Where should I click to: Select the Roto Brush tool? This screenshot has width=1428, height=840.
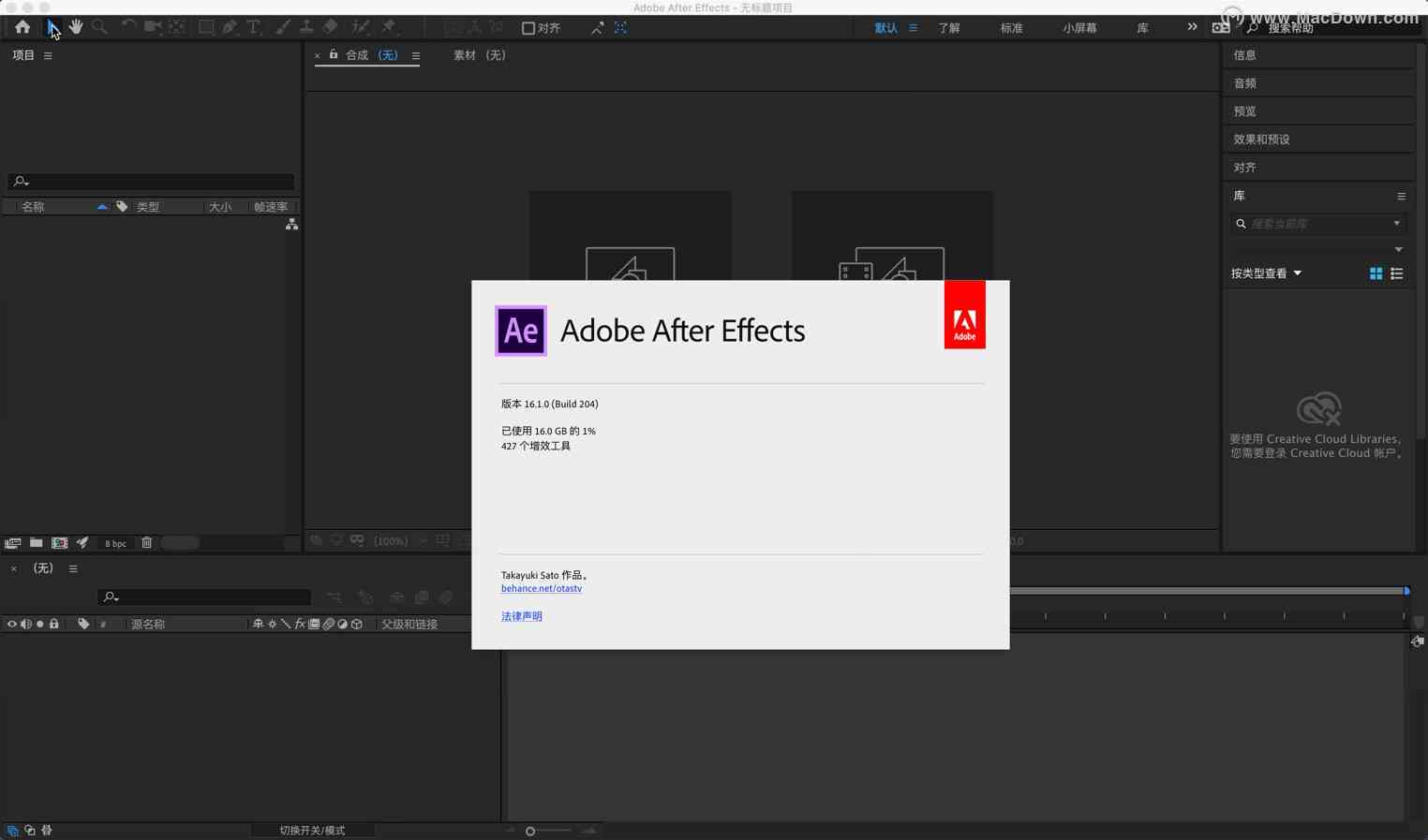(361, 27)
